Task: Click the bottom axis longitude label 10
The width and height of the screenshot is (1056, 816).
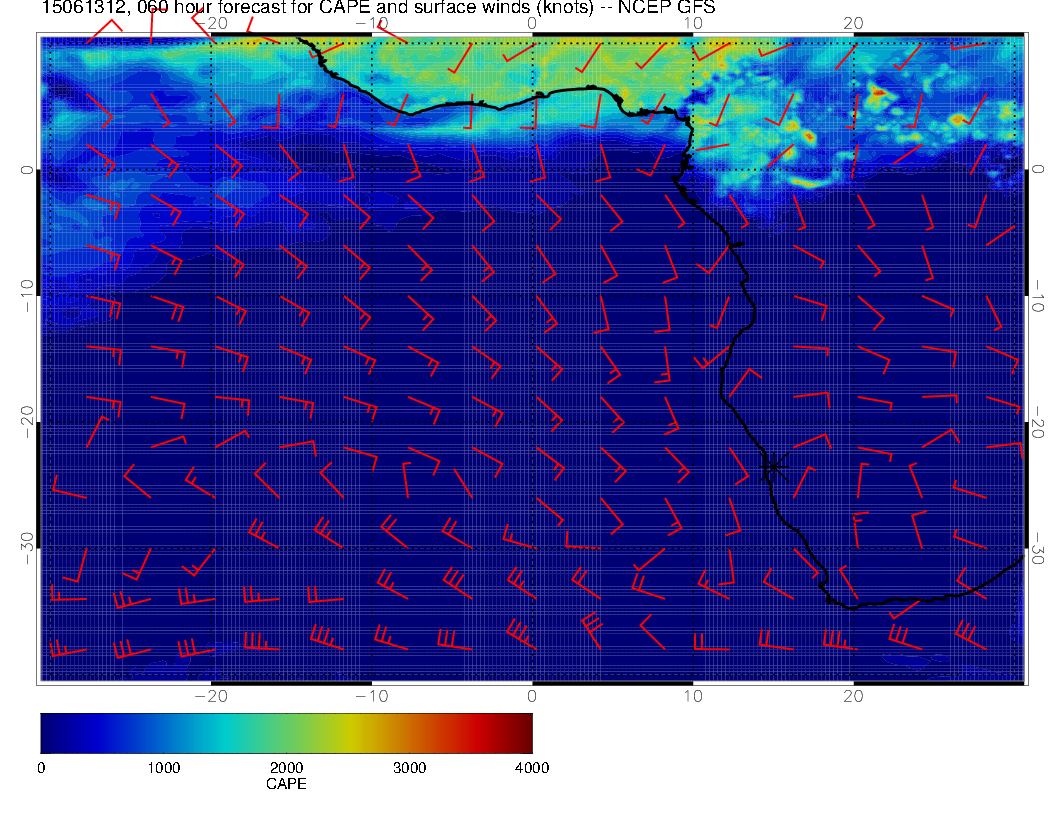Action: pos(693,695)
